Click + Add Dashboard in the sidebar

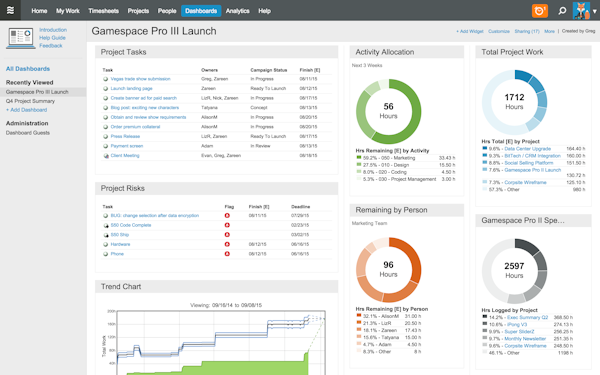point(26,110)
